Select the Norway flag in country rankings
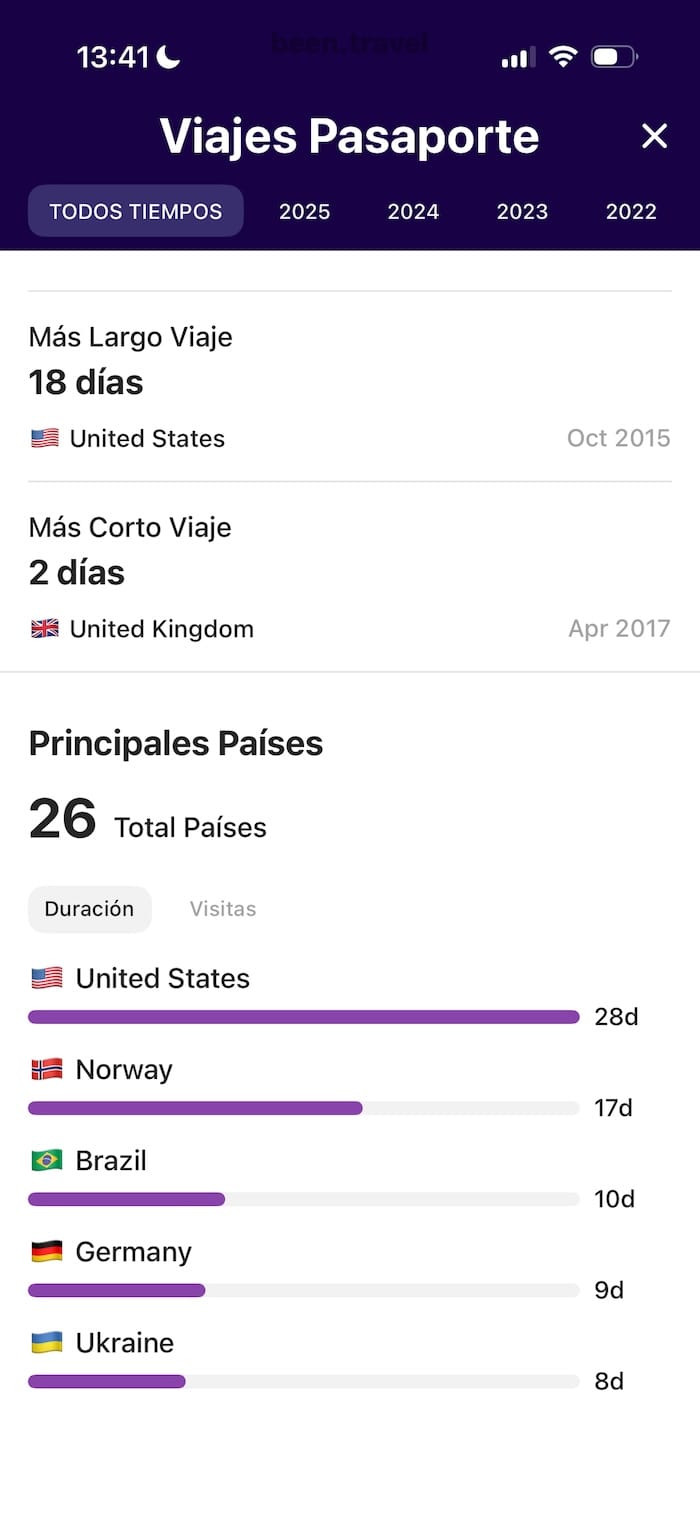The width and height of the screenshot is (700, 1522). tap(47, 1068)
